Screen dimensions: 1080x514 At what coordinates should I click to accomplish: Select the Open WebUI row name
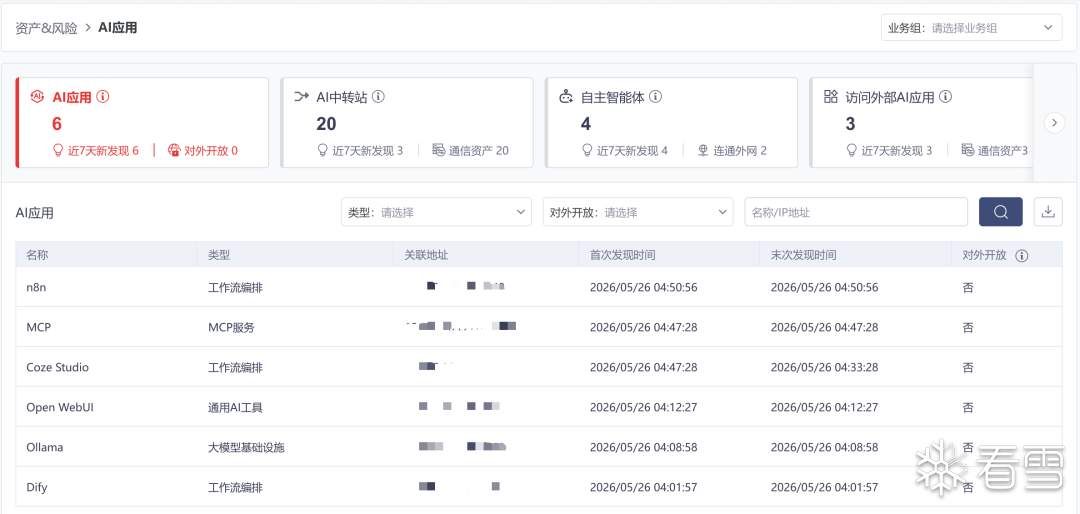click(x=60, y=407)
